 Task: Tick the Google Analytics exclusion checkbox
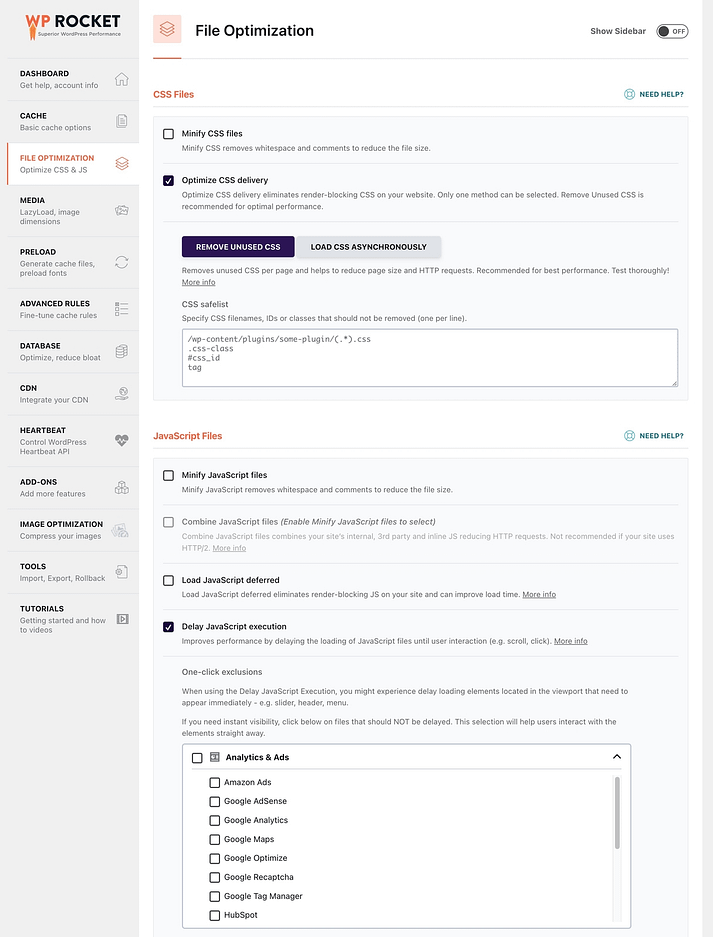point(215,820)
